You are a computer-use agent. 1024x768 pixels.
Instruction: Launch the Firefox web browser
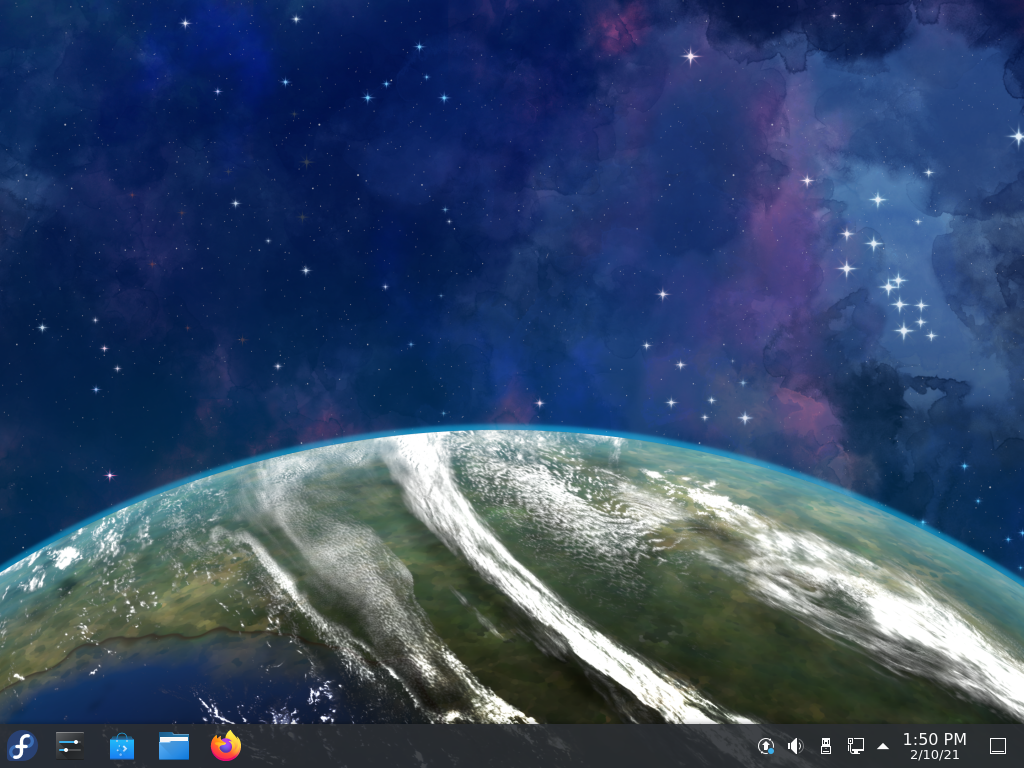point(226,746)
